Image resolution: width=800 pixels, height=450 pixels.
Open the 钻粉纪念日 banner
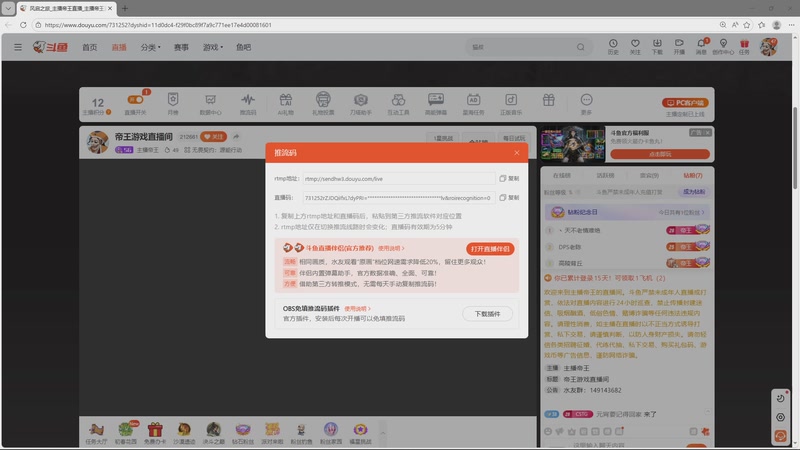[627, 212]
